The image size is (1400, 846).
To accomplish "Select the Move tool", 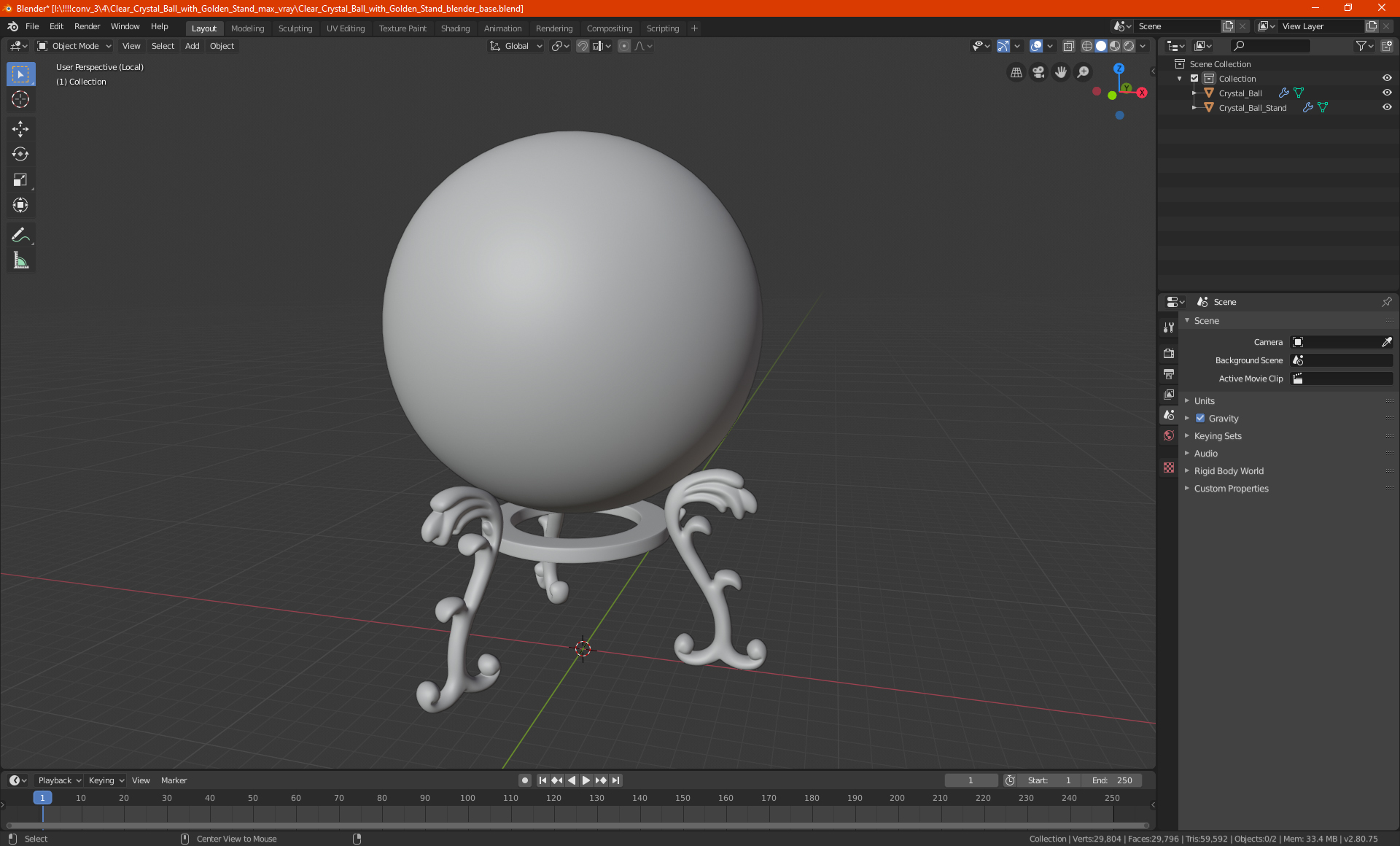I will 20,129.
